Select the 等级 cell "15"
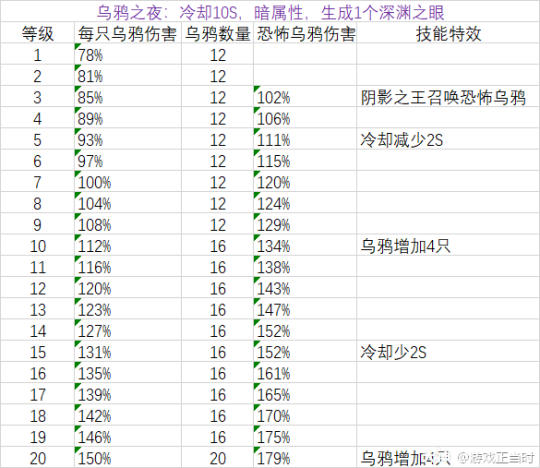The width and height of the screenshot is (540, 468). [38, 352]
